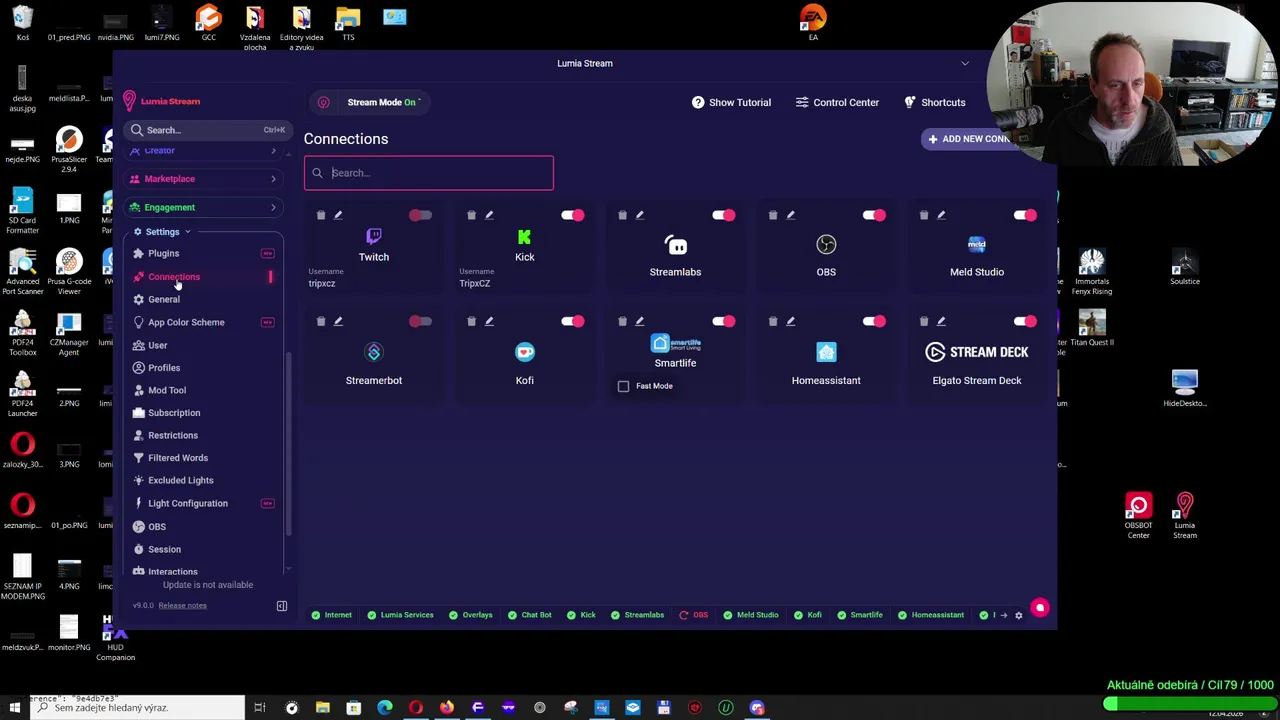1280x720 pixels.
Task: Edit the Streamerbot connection
Action: tap(338, 321)
